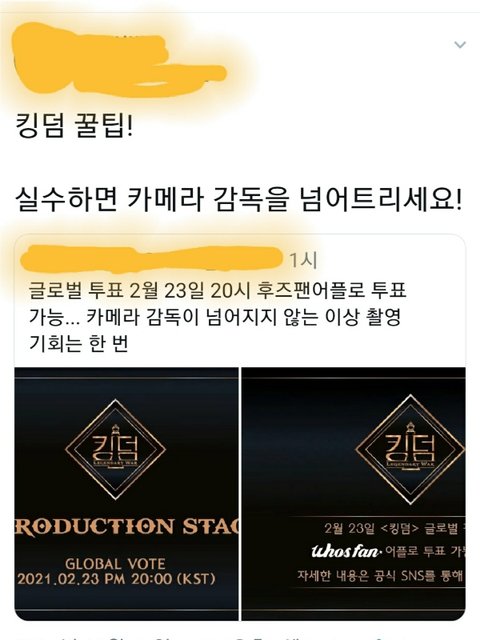Screen dimensions: 480x640
Task: Click the '카메라 감독이 넘어지지 않는 이상 촬영' line
Action: pos(244,318)
